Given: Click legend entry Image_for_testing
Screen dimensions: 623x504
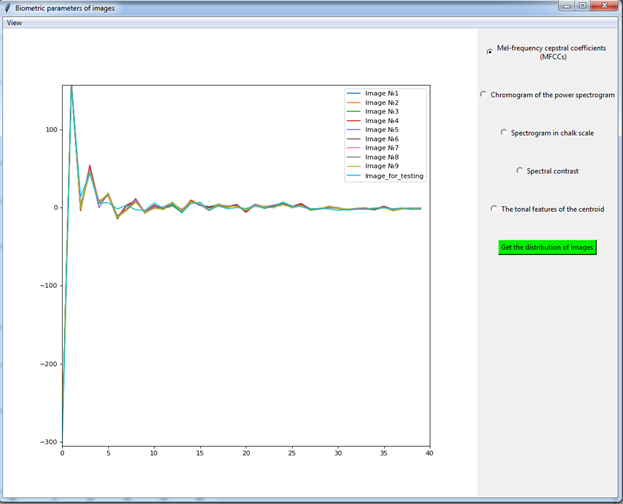Looking at the screenshot, I should coord(385,176).
